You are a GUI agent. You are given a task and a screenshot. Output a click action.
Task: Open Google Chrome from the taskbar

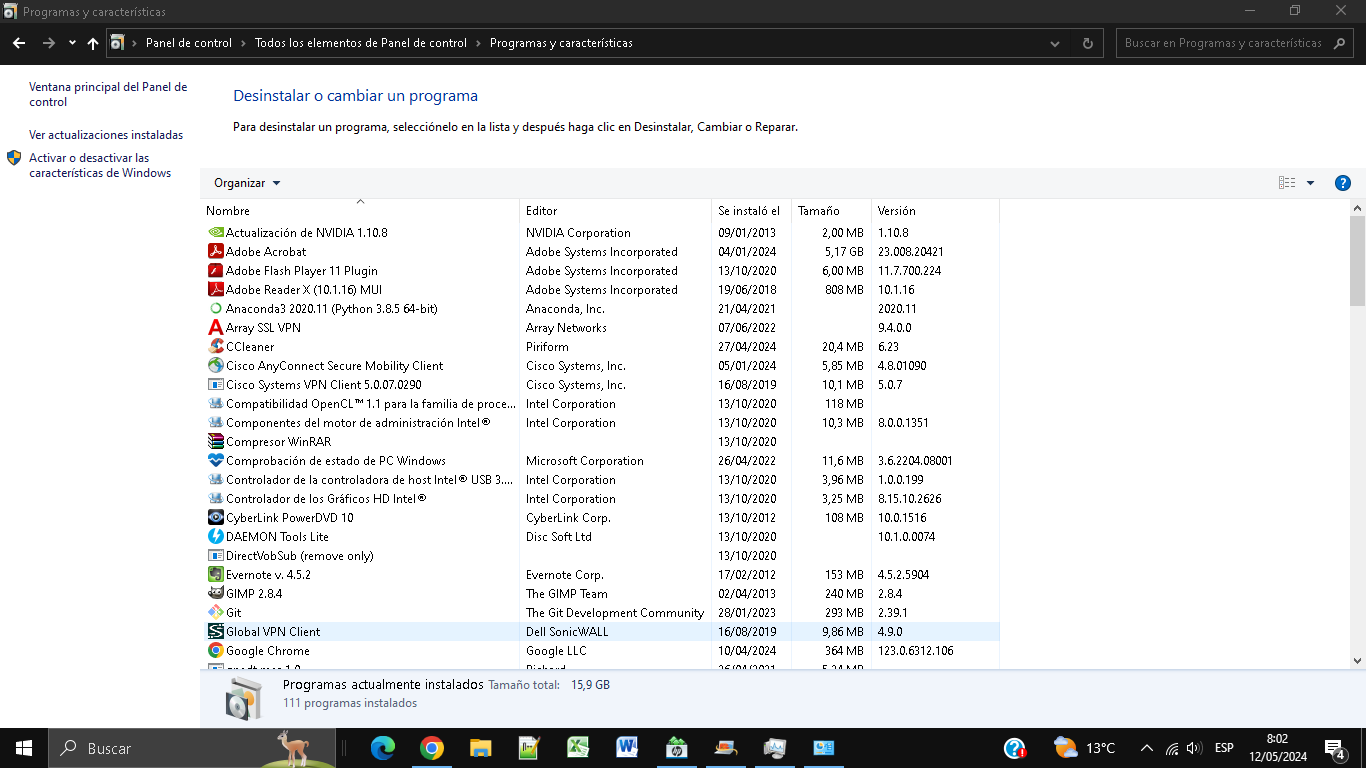[x=432, y=748]
